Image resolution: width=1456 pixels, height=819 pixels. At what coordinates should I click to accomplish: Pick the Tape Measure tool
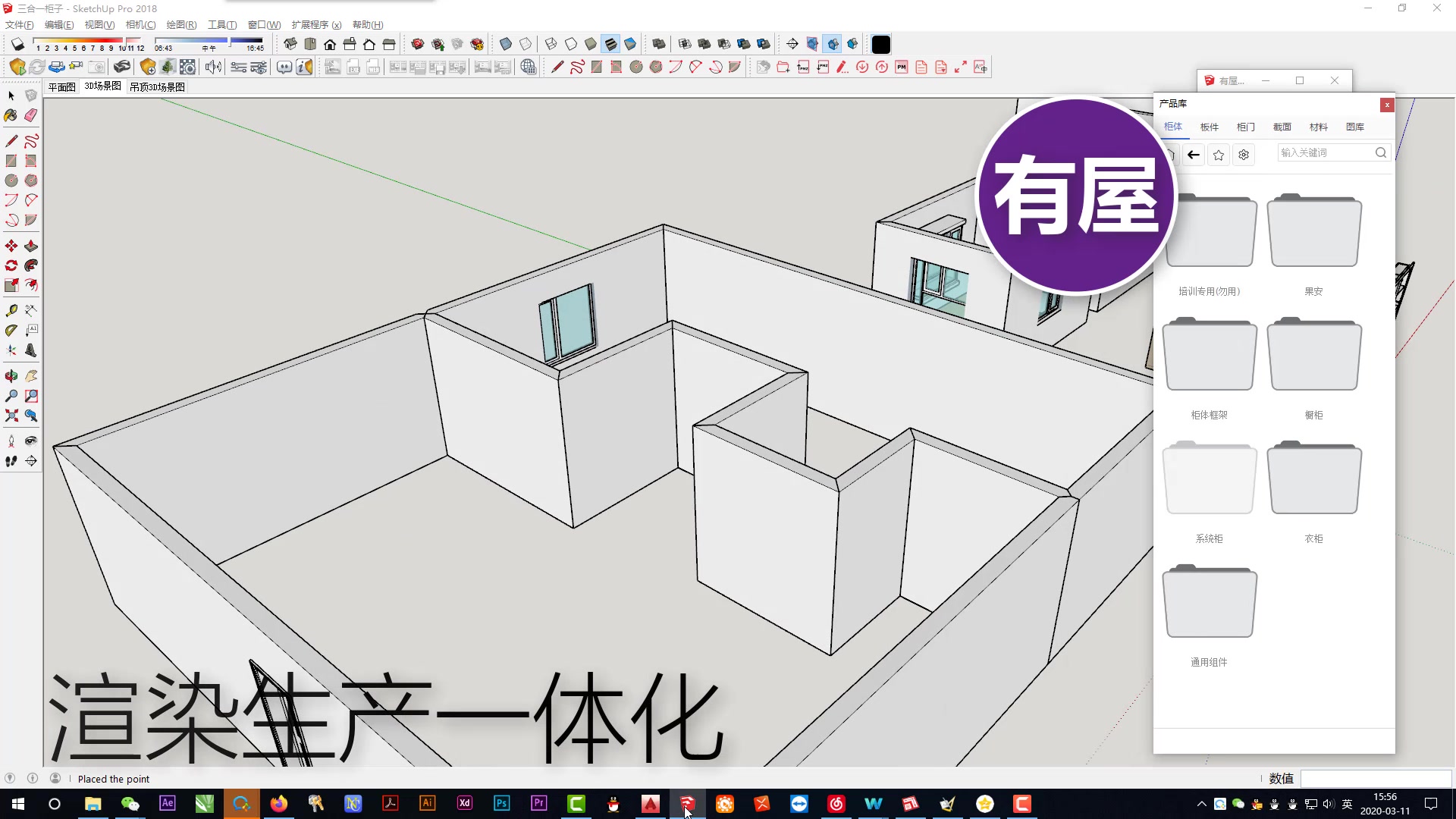11,311
